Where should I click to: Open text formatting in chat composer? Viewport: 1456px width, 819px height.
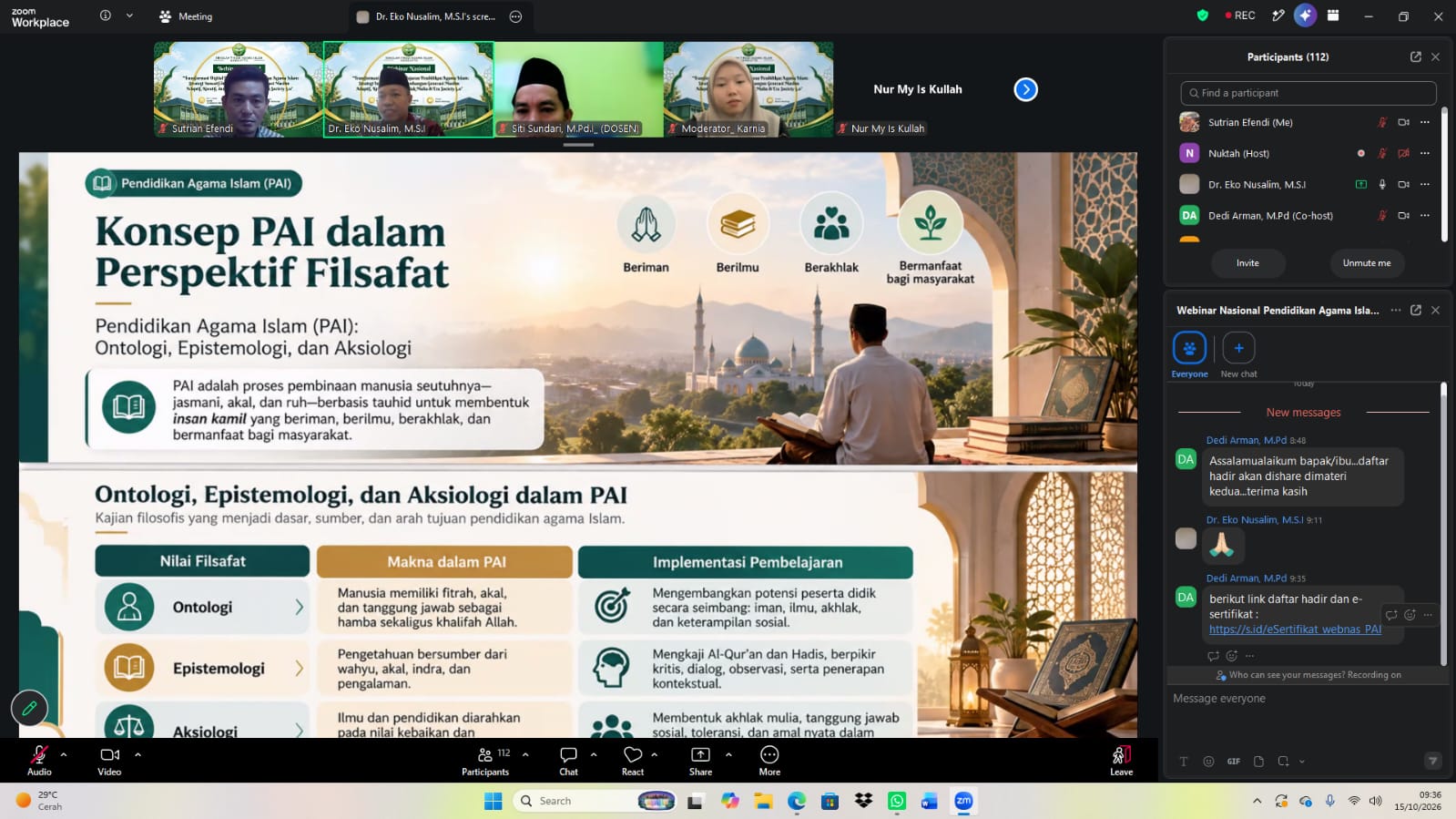[x=1184, y=762]
